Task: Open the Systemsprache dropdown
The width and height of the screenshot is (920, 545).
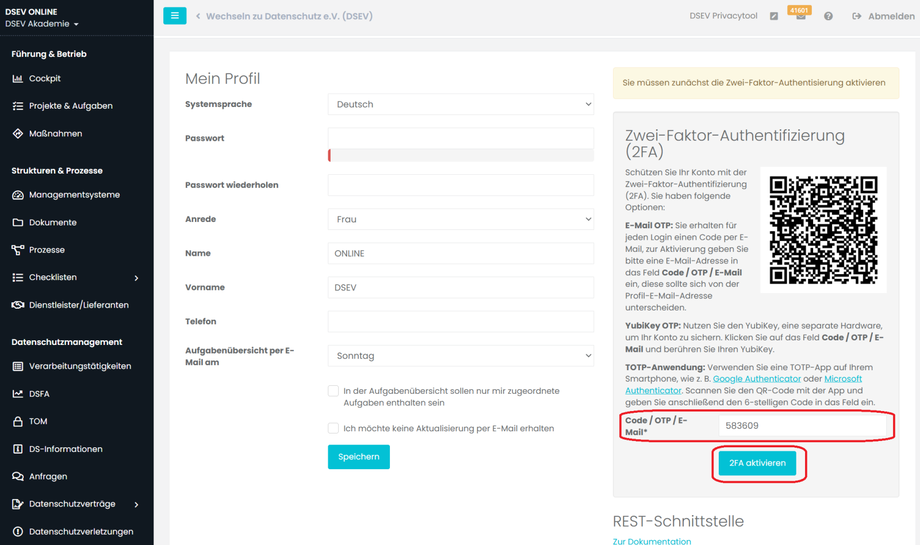Action: click(x=461, y=104)
